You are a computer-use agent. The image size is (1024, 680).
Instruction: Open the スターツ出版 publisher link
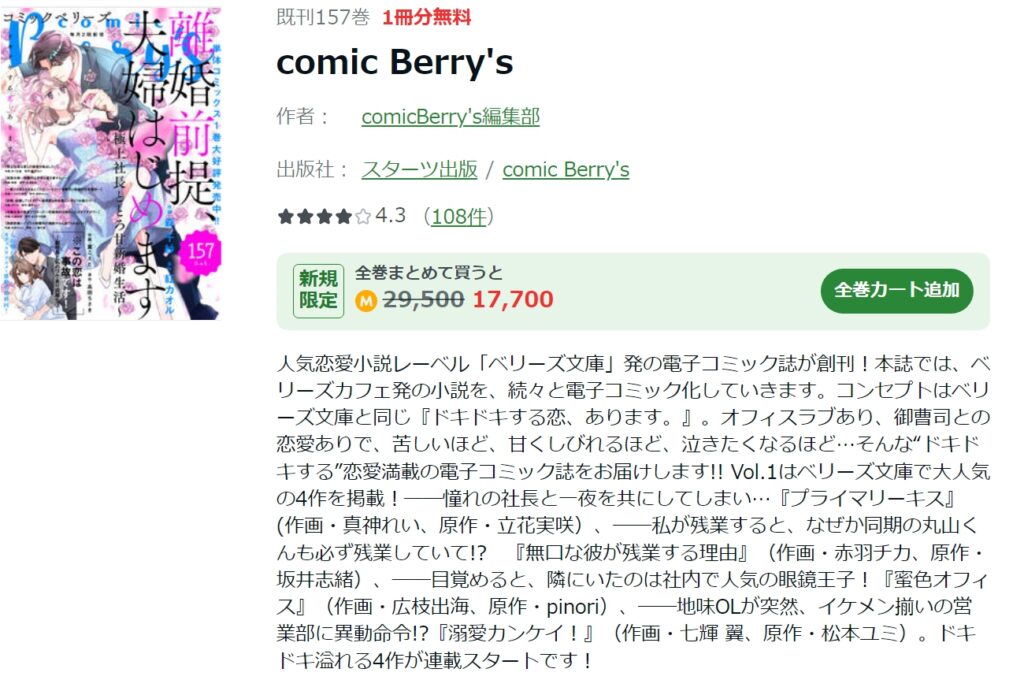(419, 169)
